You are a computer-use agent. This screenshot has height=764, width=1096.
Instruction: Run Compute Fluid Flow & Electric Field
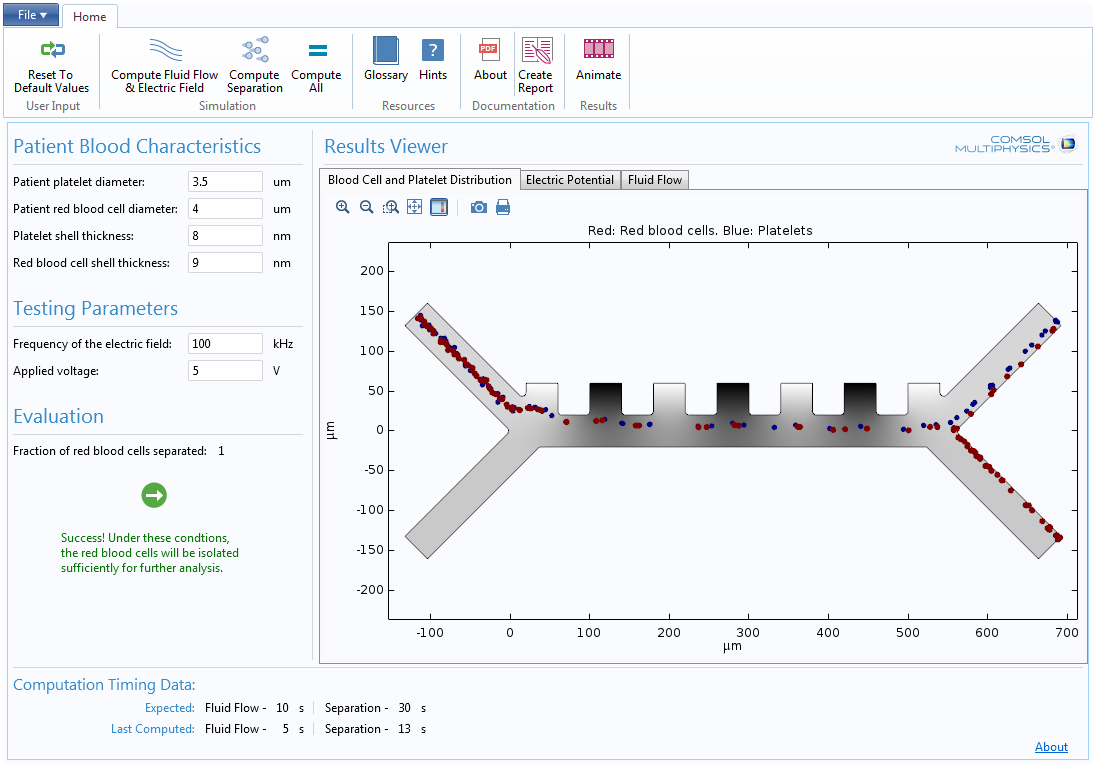click(x=164, y=51)
